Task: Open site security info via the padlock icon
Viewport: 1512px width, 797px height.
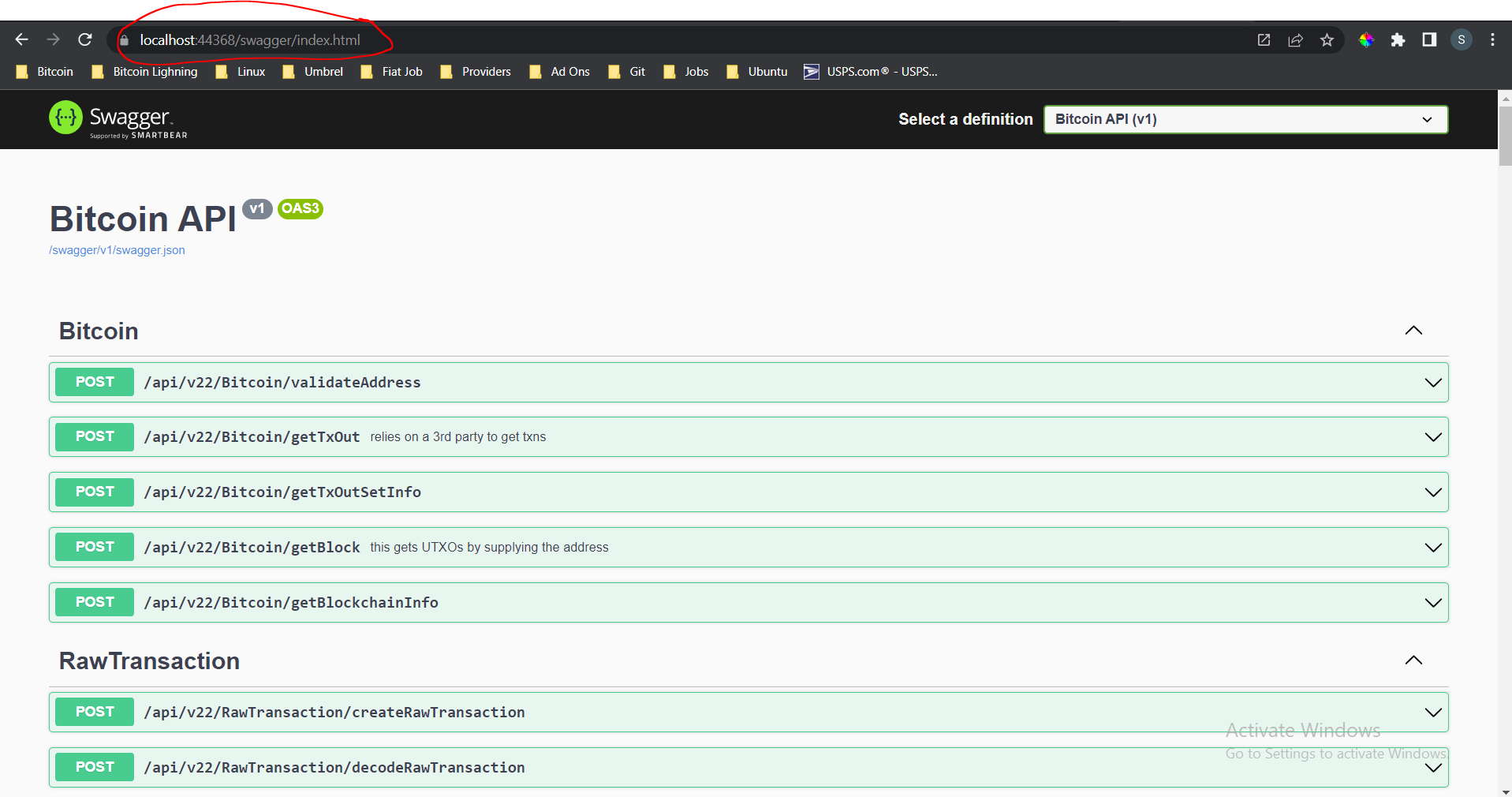Action: (x=124, y=39)
